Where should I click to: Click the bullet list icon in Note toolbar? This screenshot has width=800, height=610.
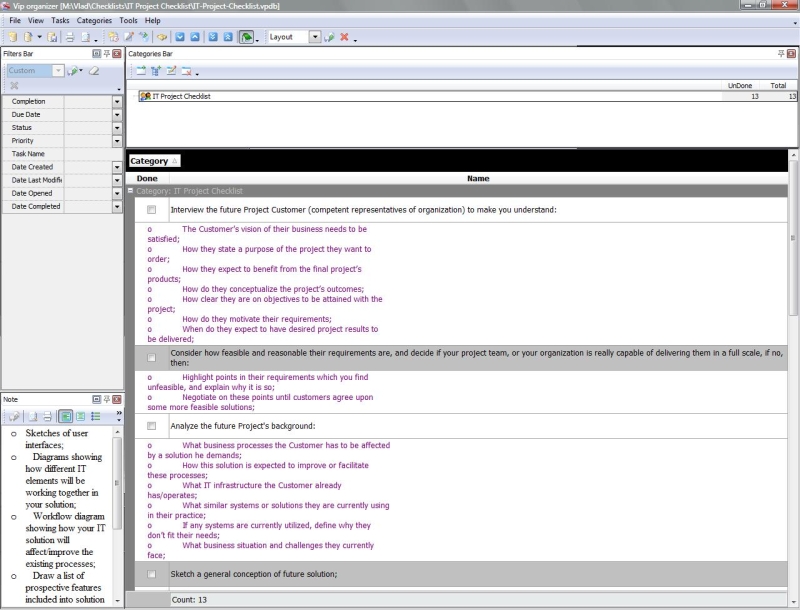(96, 415)
